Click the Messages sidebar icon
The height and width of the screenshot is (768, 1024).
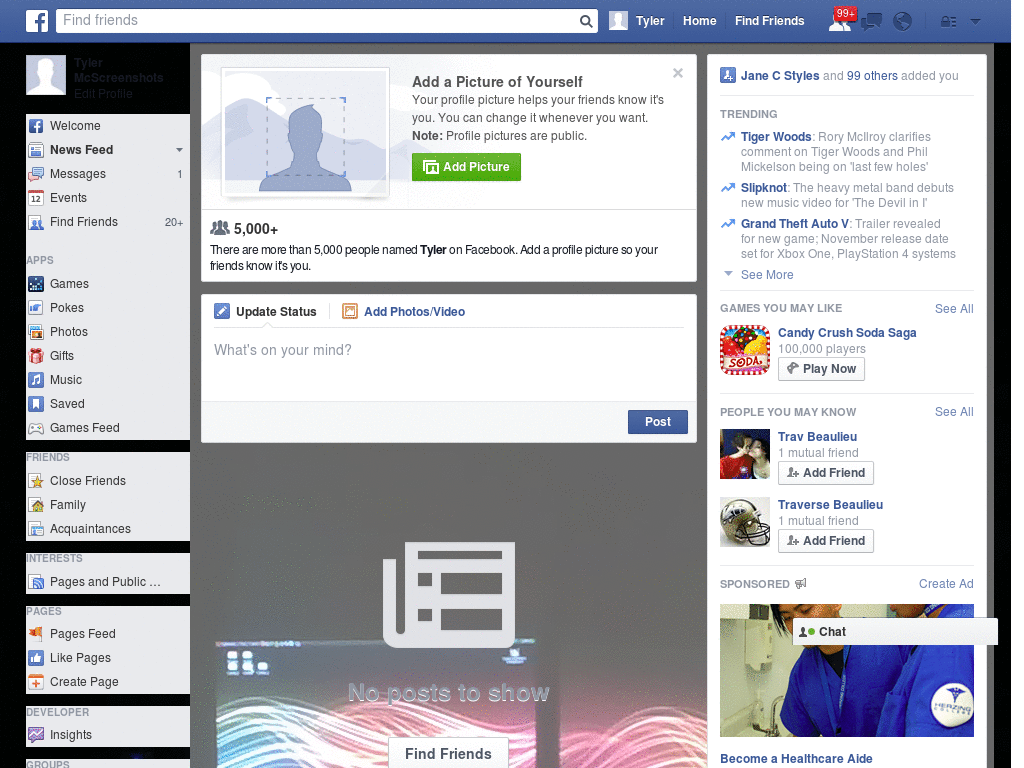36,174
